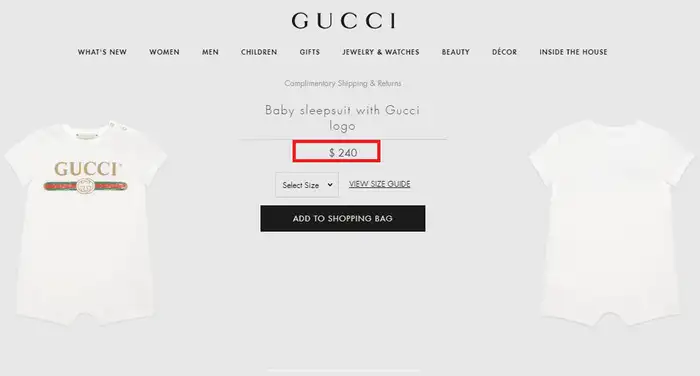This screenshot has height=376, width=700.
Task: Open the Women menu
Action: coord(164,52)
